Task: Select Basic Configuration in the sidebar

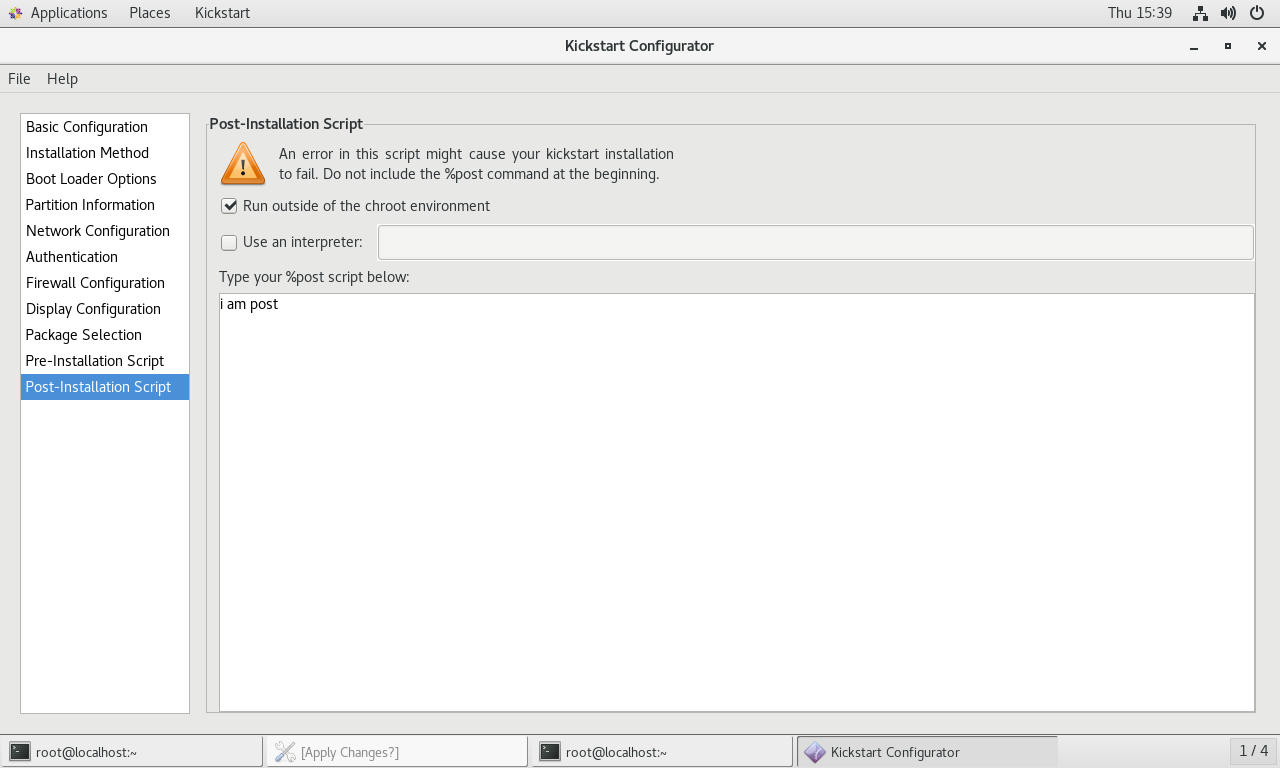Action: 105,127
